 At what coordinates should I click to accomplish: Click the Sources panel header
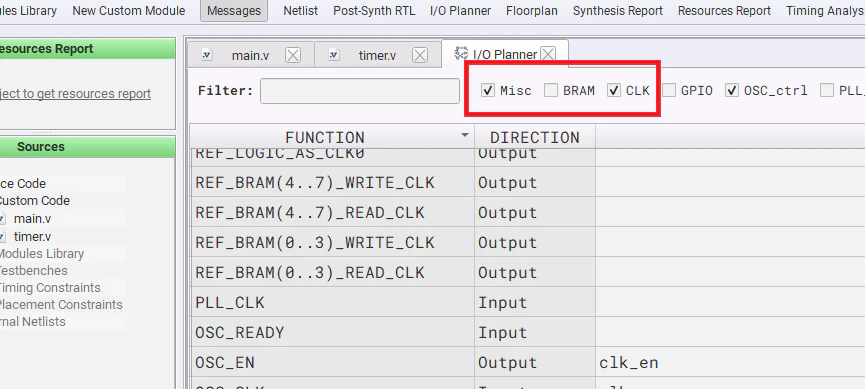[x=87, y=147]
